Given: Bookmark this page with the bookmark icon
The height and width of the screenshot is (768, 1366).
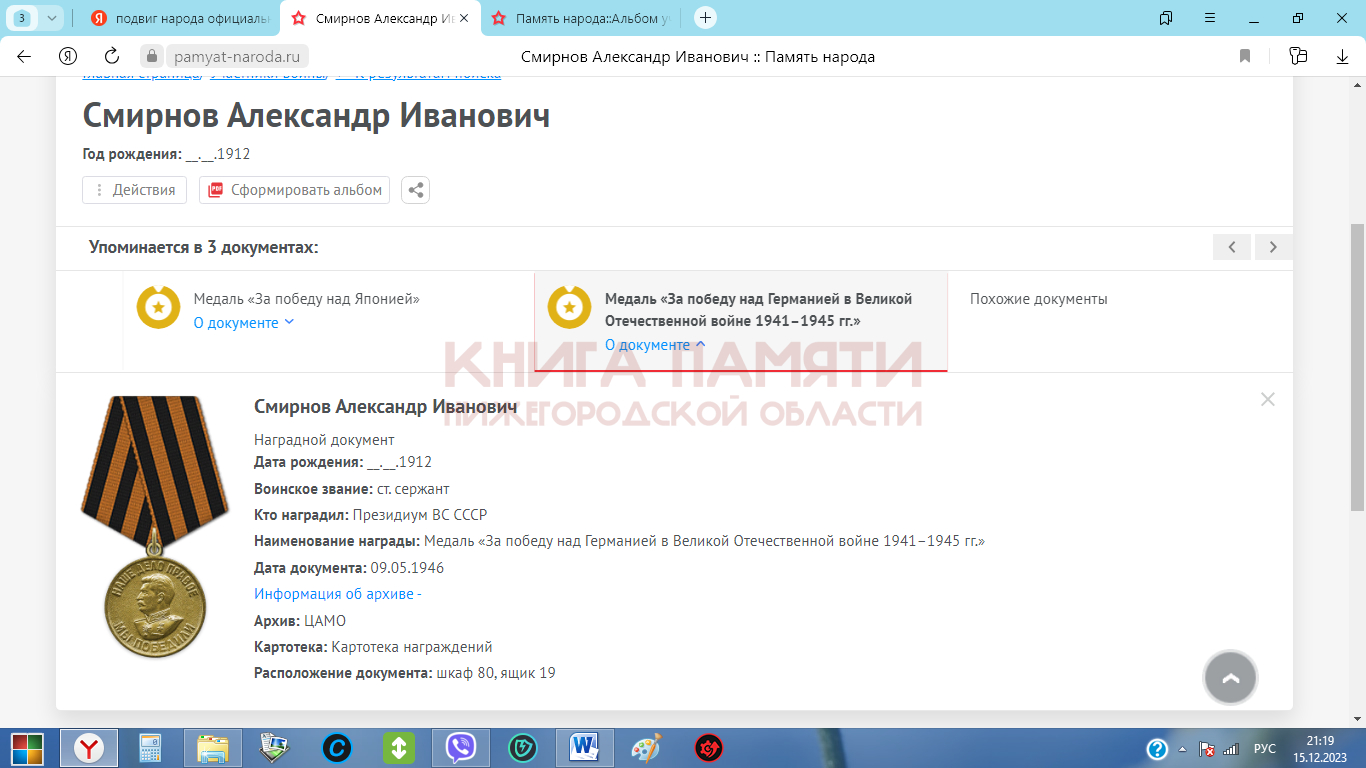Looking at the screenshot, I should (x=1245, y=57).
